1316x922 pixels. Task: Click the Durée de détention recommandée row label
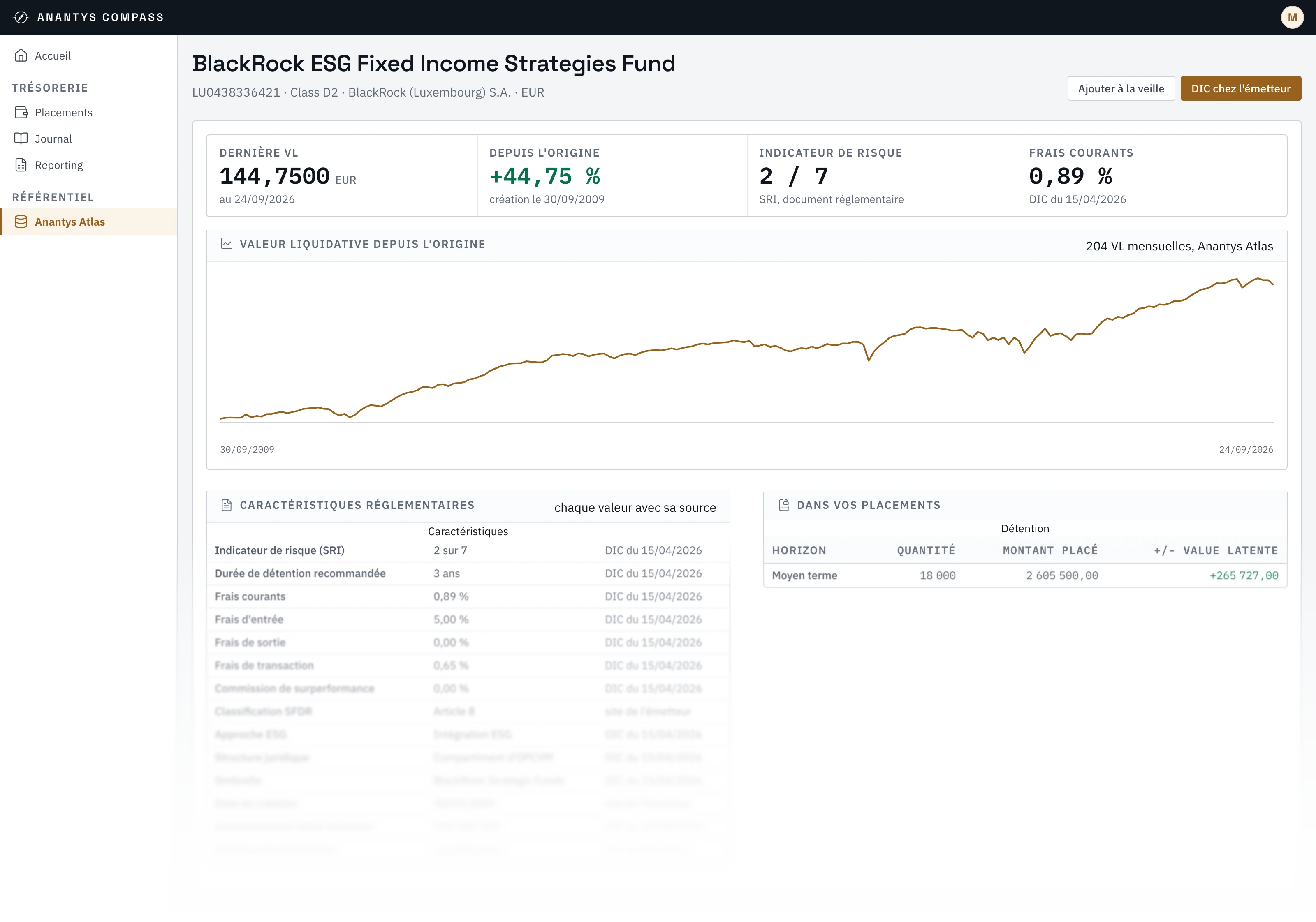(x=300, y=573)
